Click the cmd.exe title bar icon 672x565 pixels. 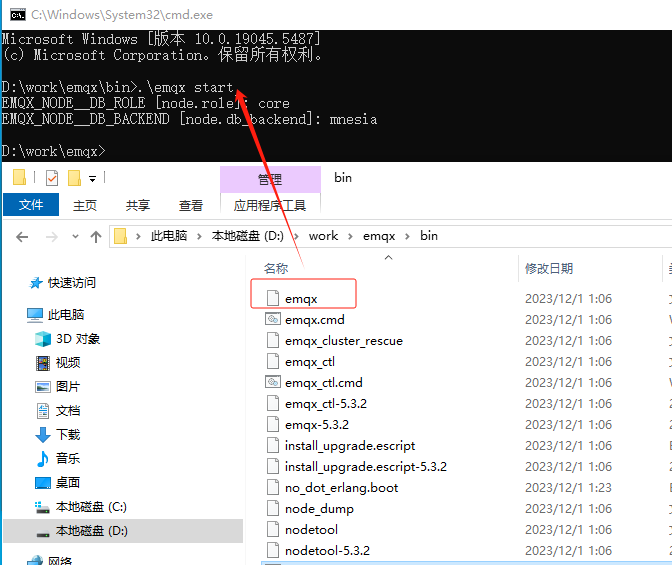(18, 15)
